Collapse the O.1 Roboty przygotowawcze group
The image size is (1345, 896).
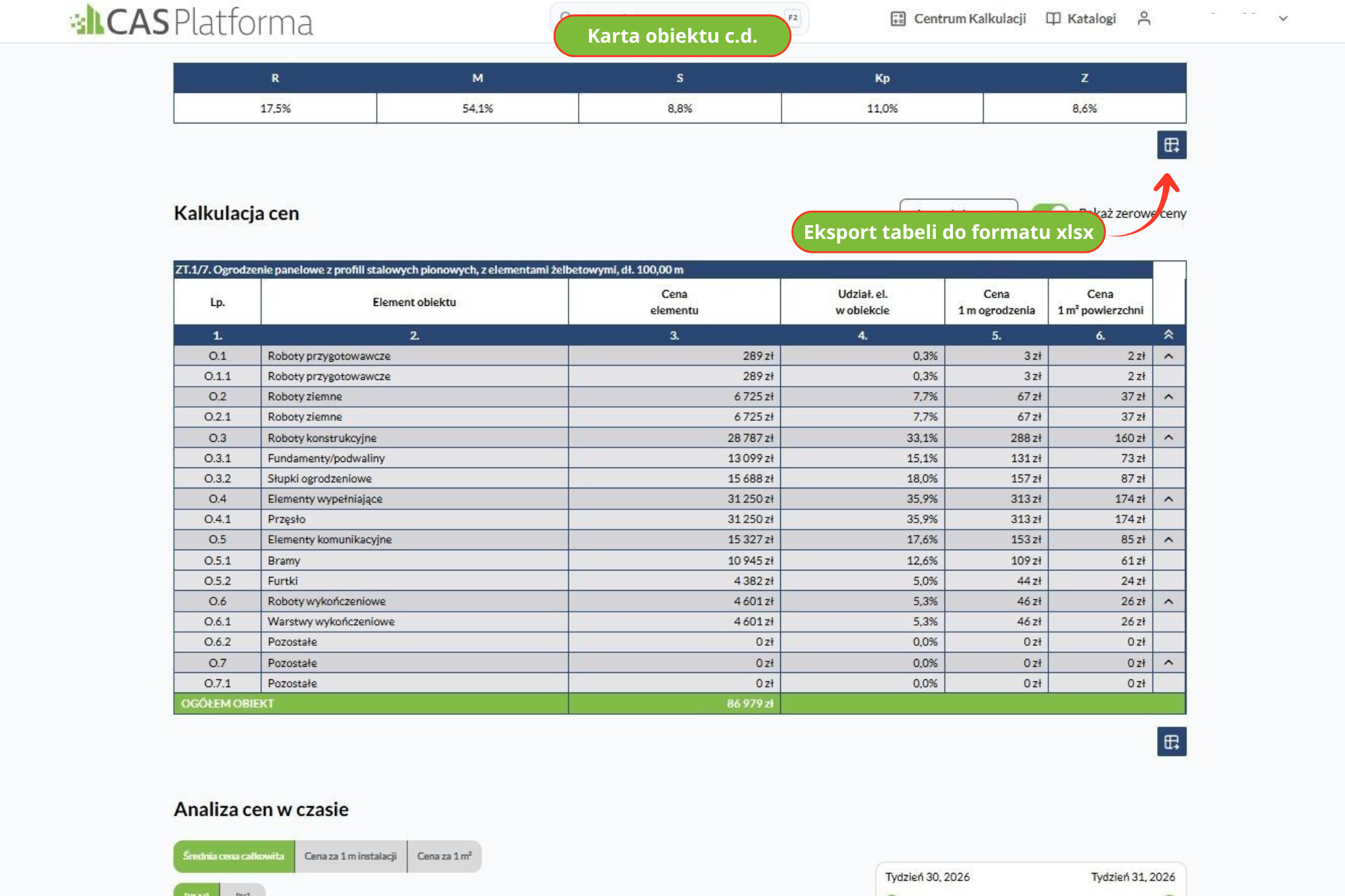tap(1168, 356)
